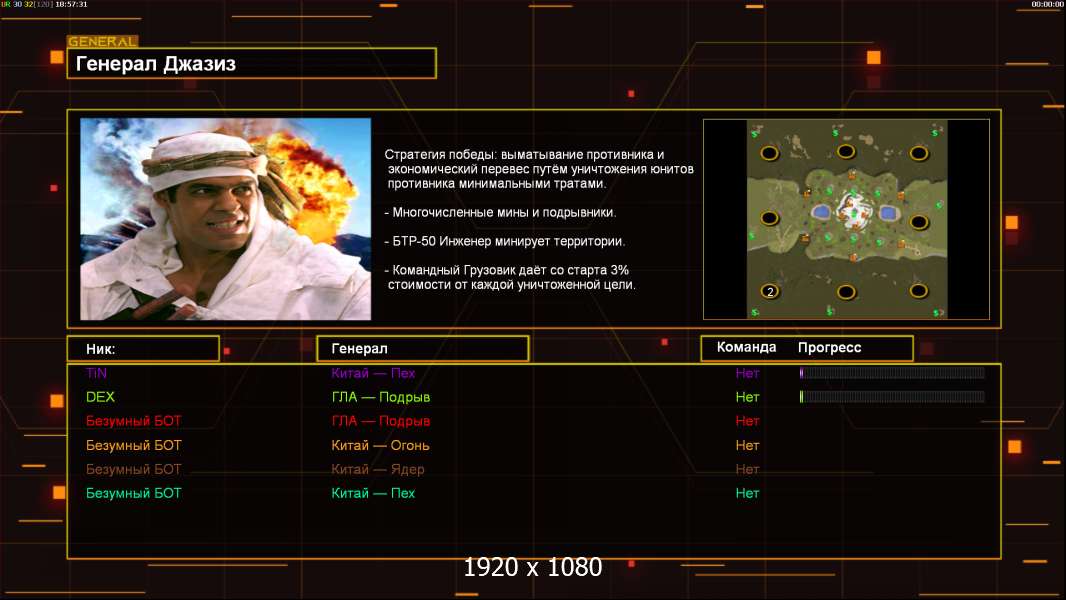The width and height of the screenshot is (1066, 600).
Task: Click the 'Стратегия победы' description paragraph
Action: click(x=539, y=169)
